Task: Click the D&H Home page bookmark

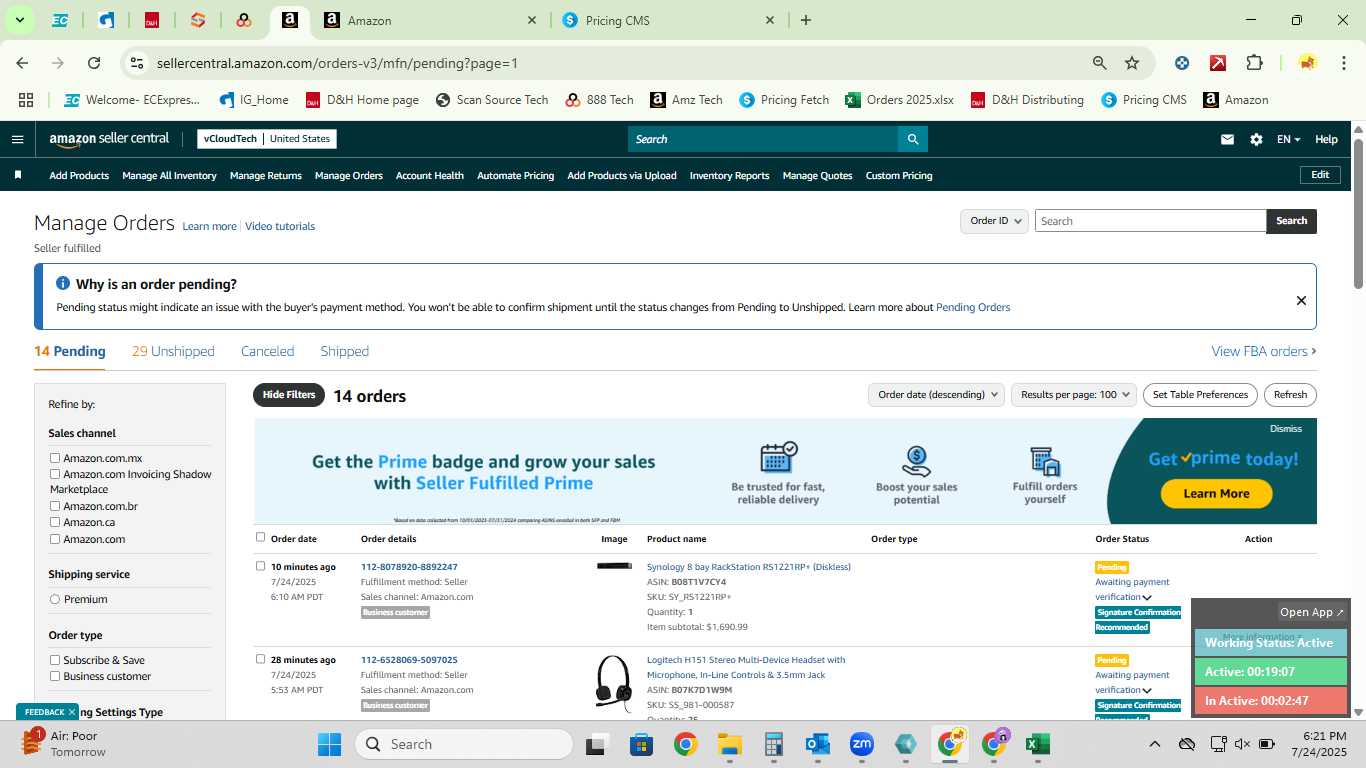Action: point(362,100)
